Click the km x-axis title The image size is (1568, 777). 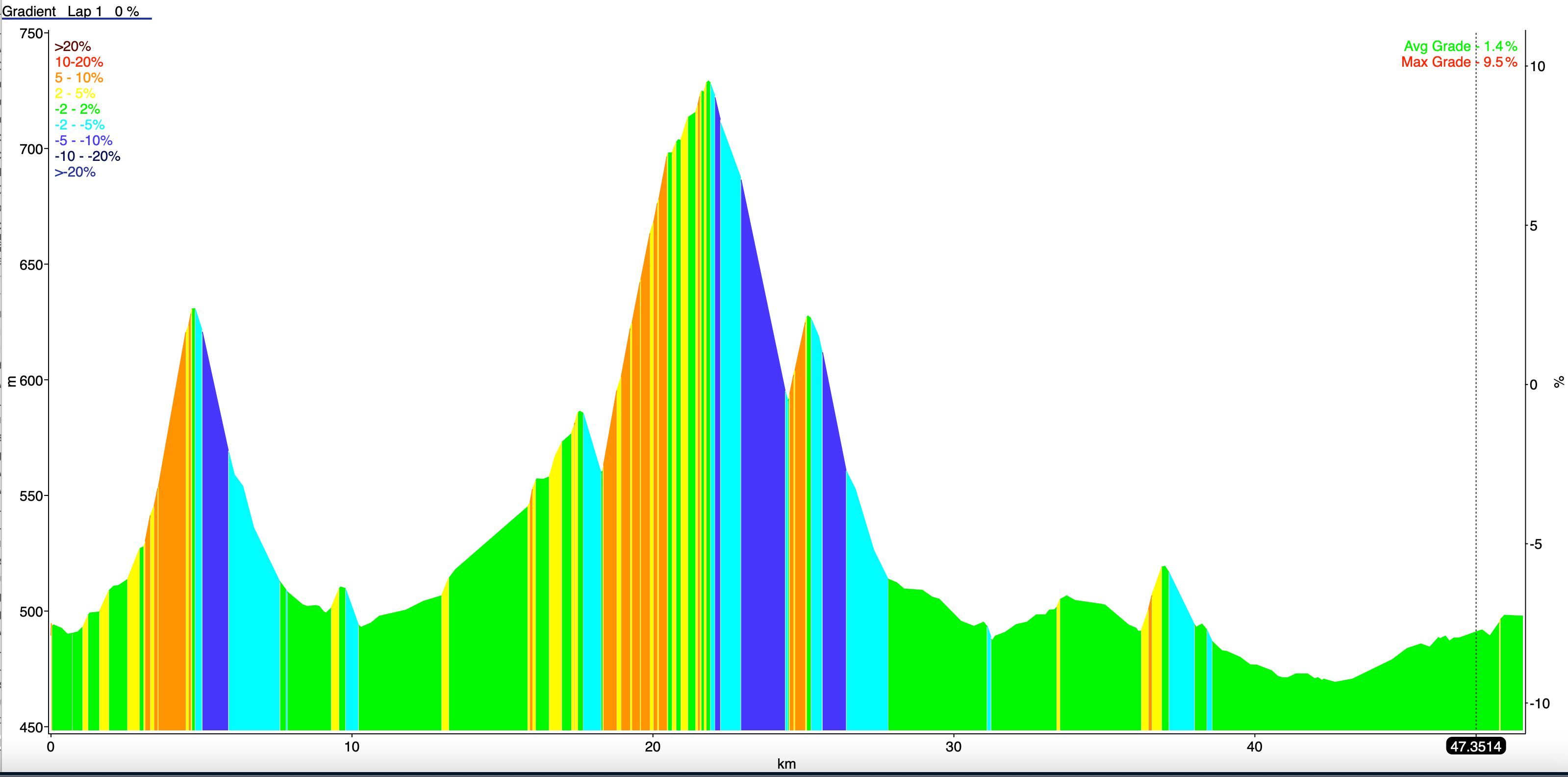coord(786,764)
